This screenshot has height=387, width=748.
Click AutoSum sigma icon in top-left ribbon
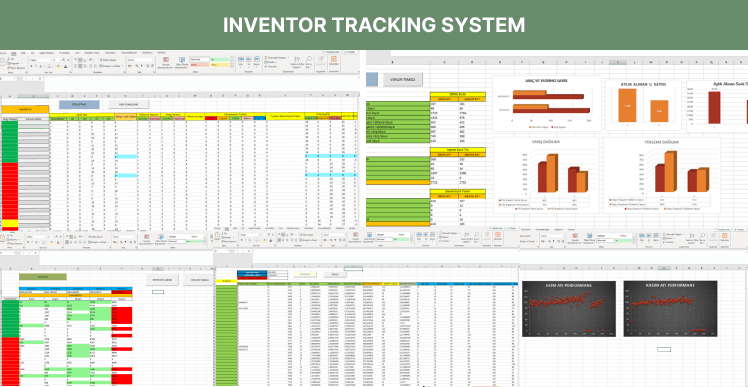tap(266, 58)
